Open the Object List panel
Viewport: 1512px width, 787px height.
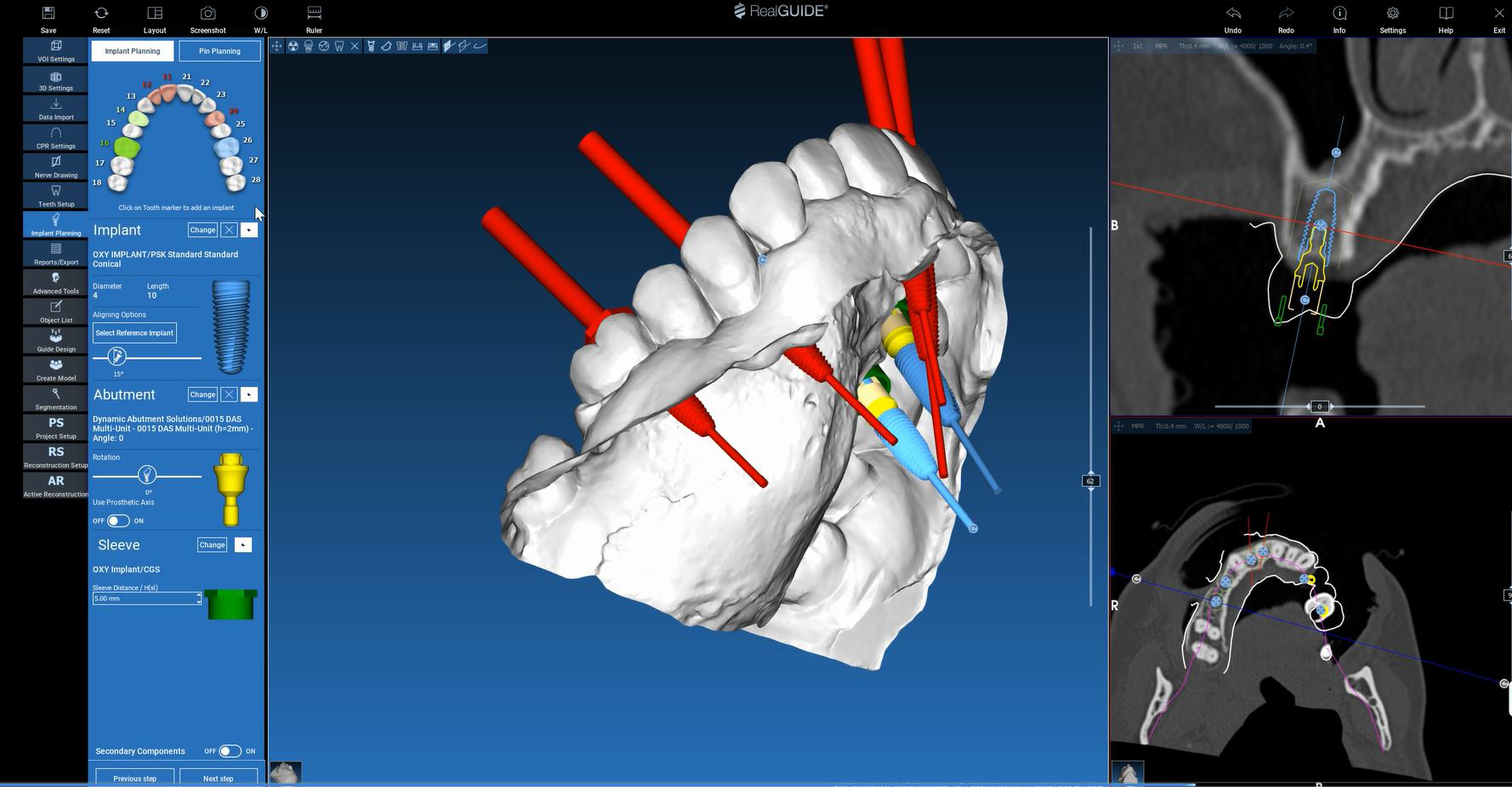click(x=54, y=311)
